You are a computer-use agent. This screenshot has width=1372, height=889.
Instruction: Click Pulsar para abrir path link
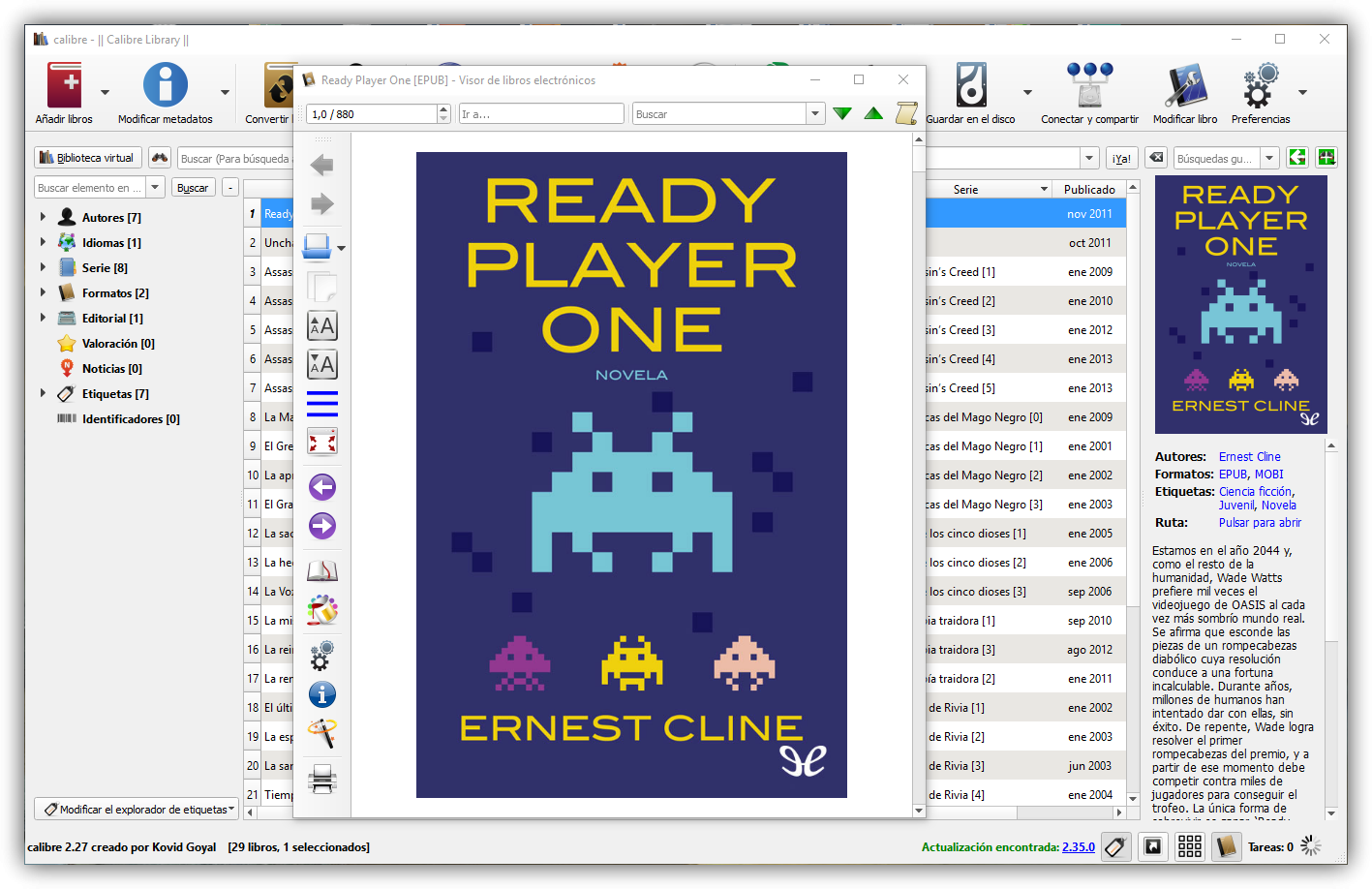tap(1260, 523)
